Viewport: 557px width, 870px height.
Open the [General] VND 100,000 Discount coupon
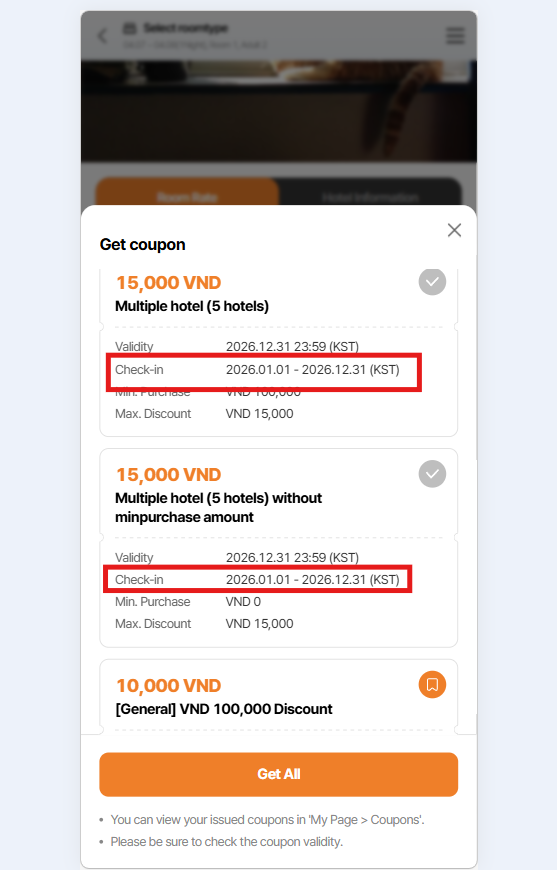point(224,709)
